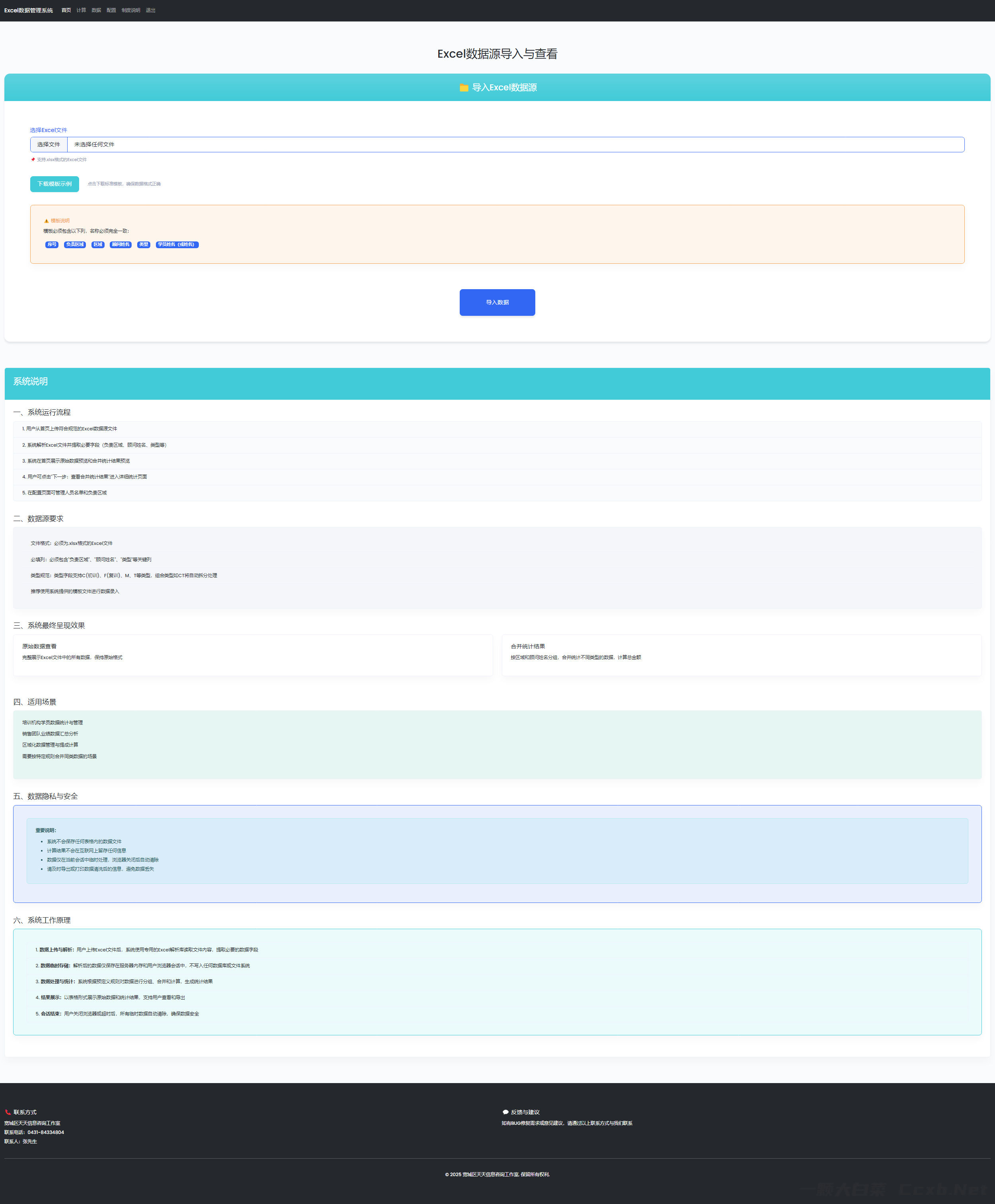Click the folder icon in import header
Screen dimensions: 995x1204
click(x=464, y=88)
